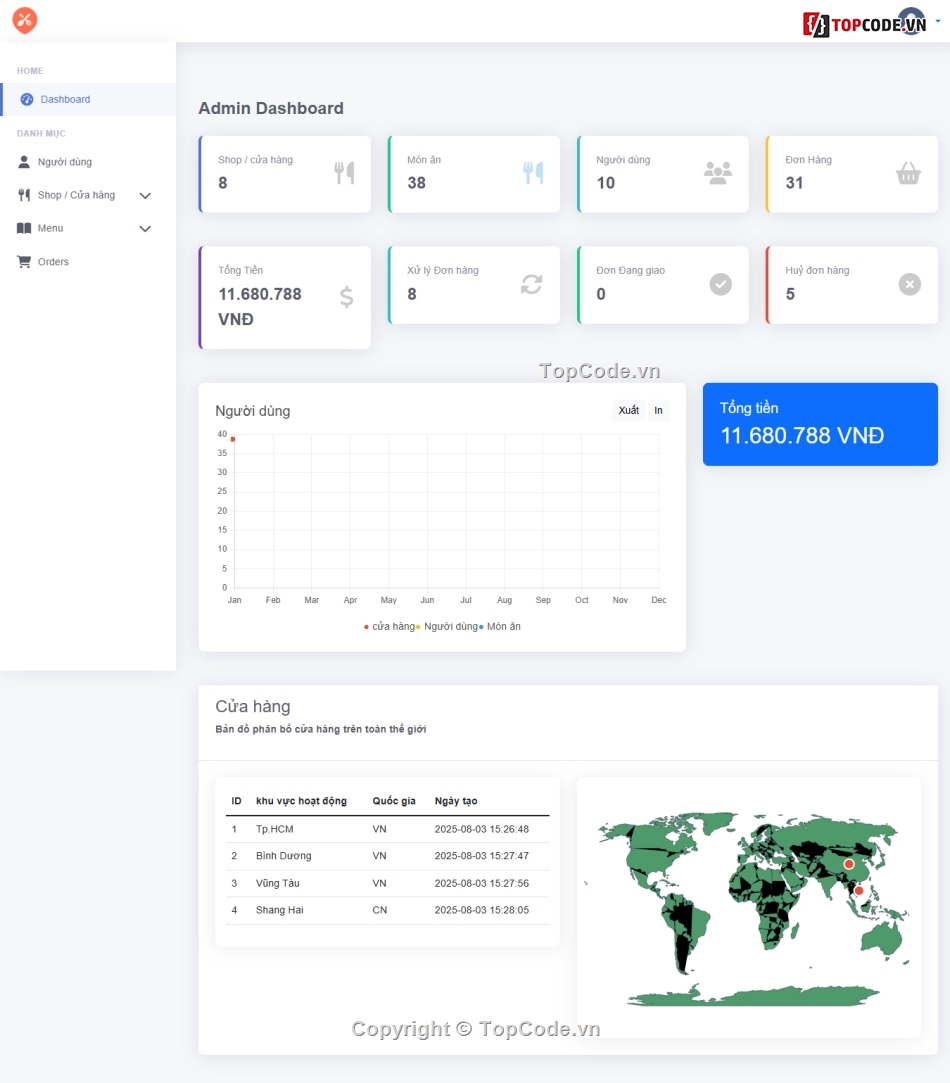Screen dimensions: 950x1083
Task: Click date 2025-08-03 15:27:47
Action: click(482, 856)
